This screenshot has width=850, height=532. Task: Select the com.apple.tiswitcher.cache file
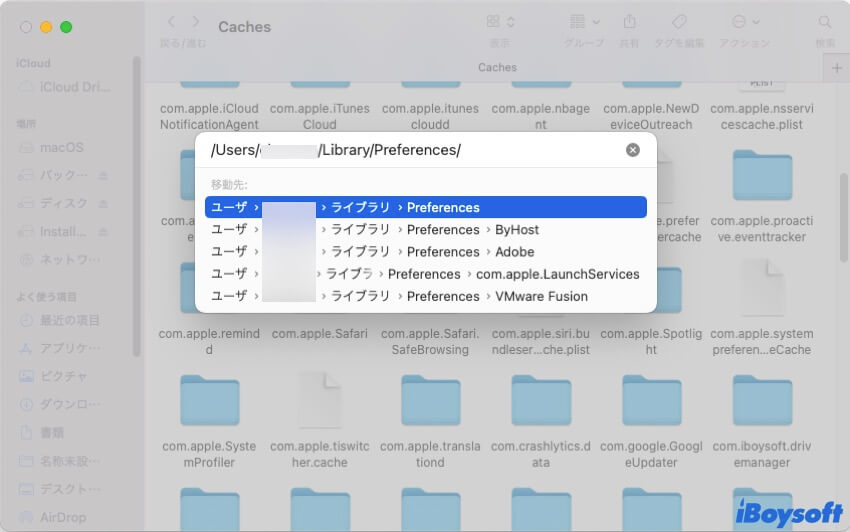320,400
